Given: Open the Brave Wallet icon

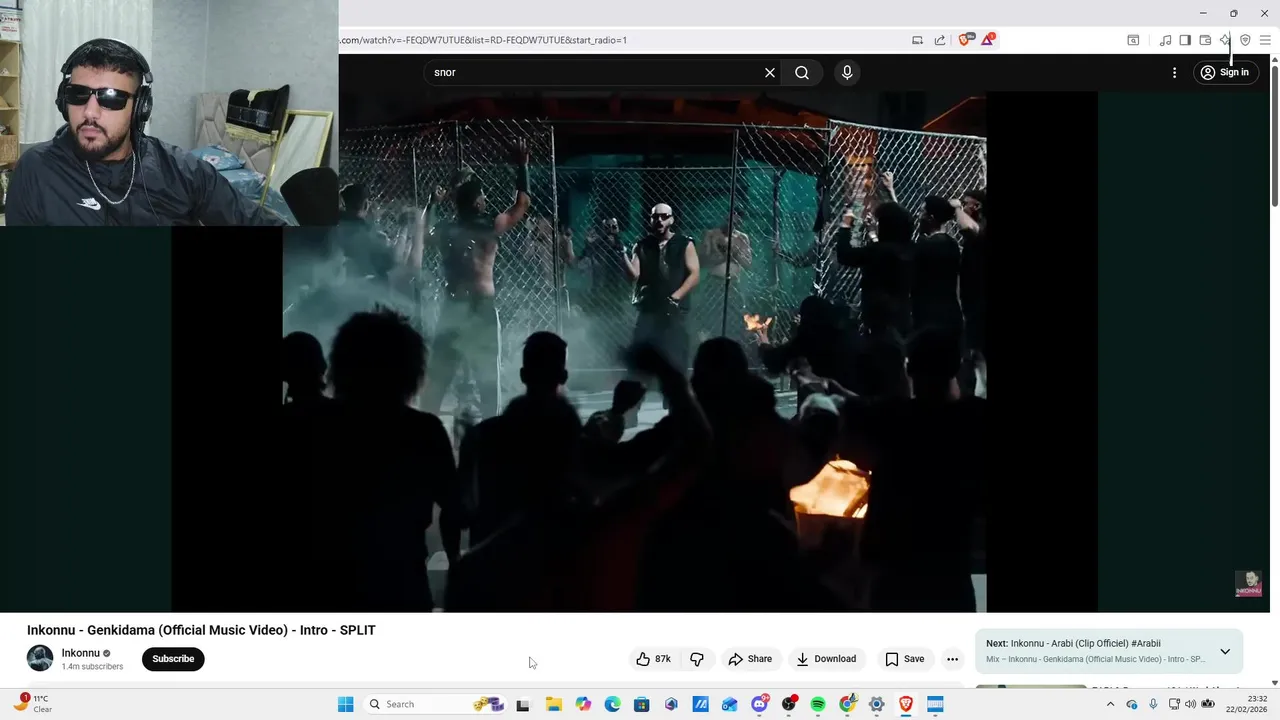Looking at the screenshot, I should point(1205,40).
